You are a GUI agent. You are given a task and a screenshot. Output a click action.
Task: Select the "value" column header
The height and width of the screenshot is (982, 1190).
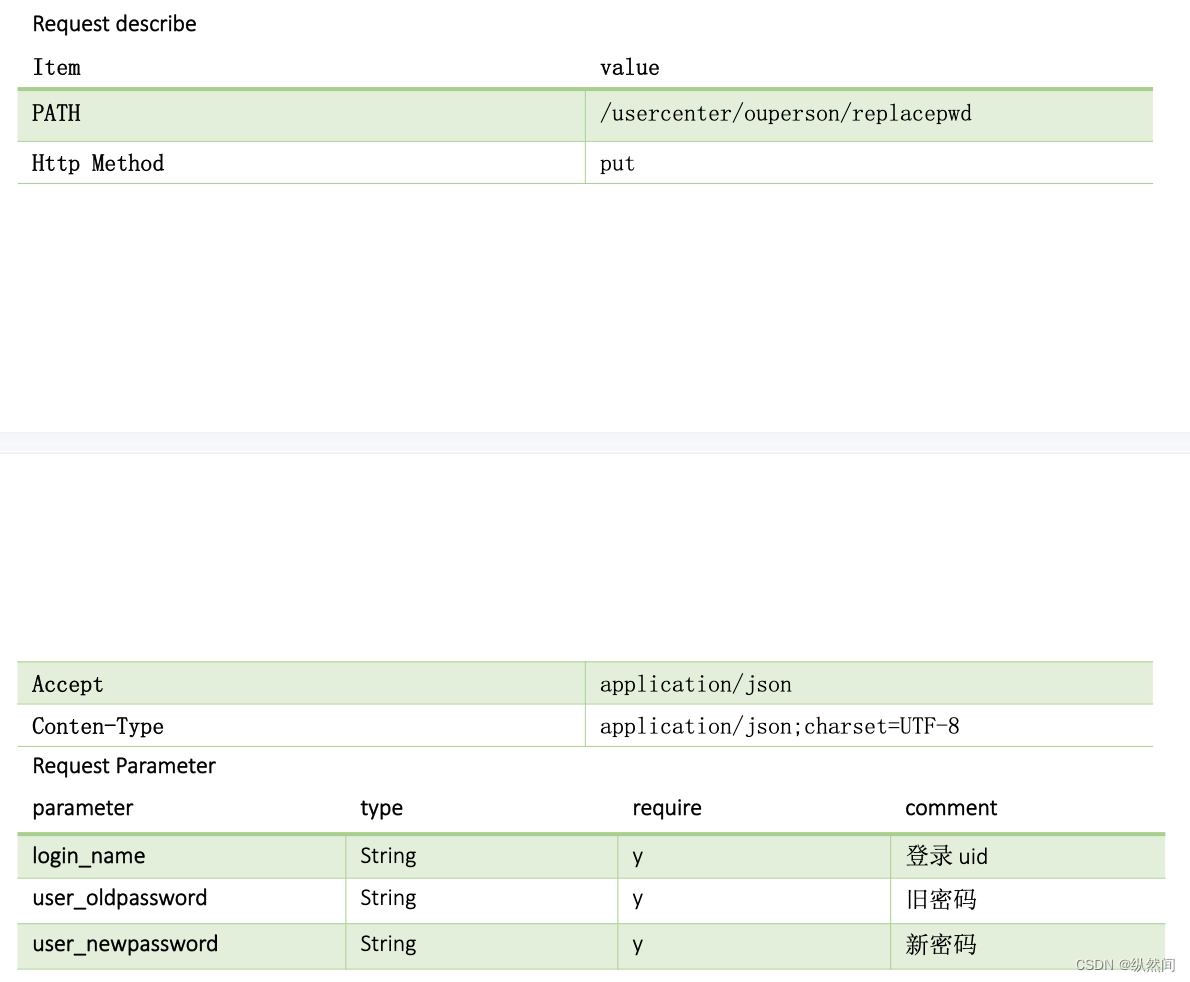point(629,68)
